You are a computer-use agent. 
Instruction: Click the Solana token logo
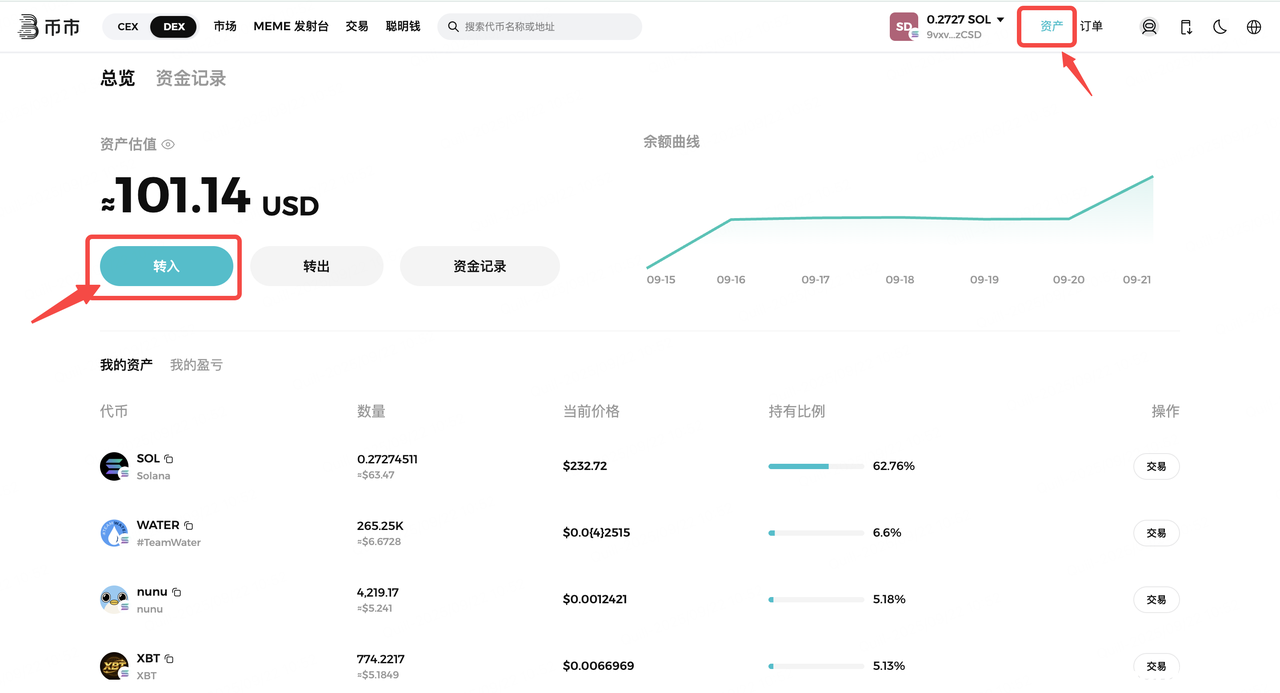coord(114,466)
